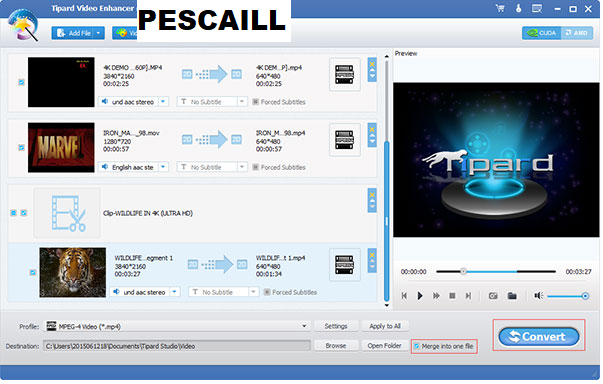The height and width of the screenshot is (384, 603).
Task: Click 2D output icon for IRON_MA
Action: (x=236, y=139)
